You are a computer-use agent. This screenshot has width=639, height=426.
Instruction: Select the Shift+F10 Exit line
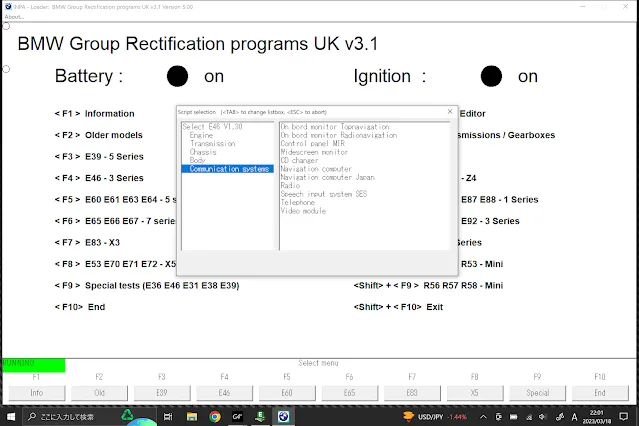(398, 307)
